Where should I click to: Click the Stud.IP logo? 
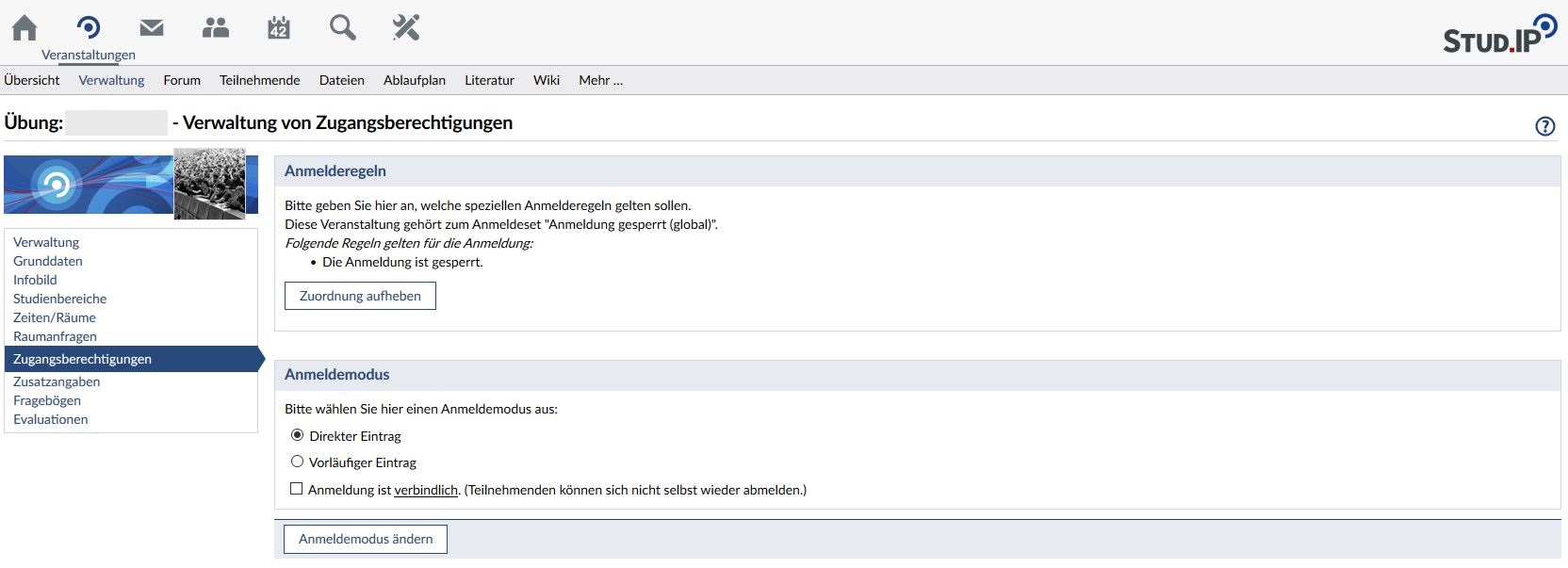click(1498, 35)
